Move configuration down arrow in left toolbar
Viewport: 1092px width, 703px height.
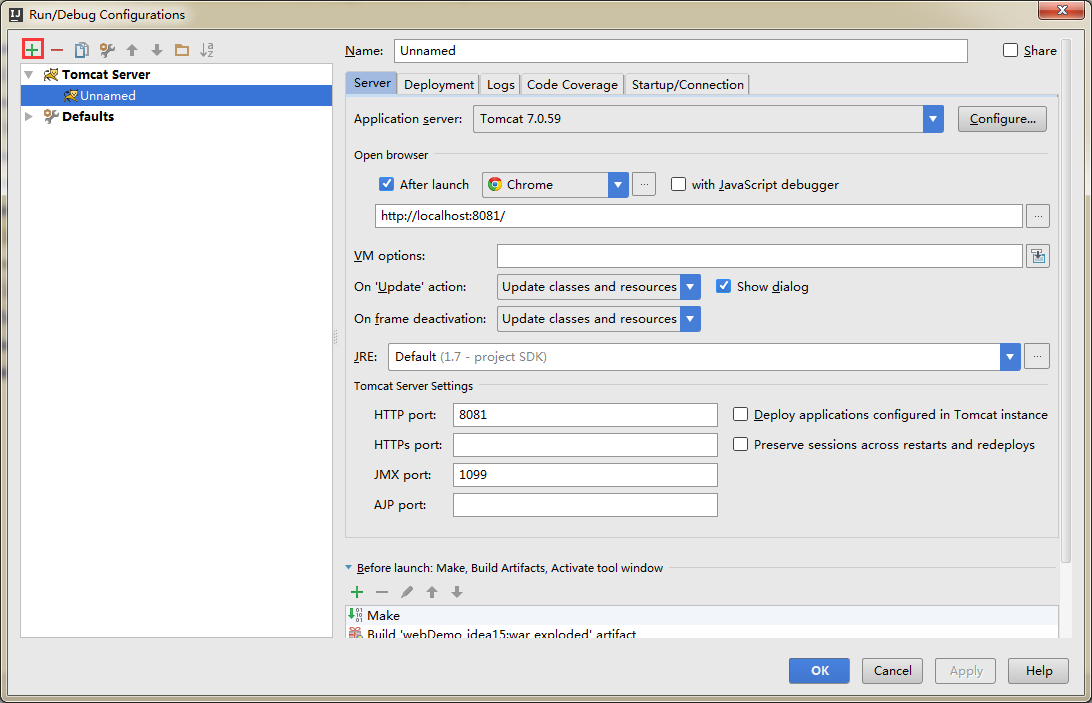pos(157,50)
